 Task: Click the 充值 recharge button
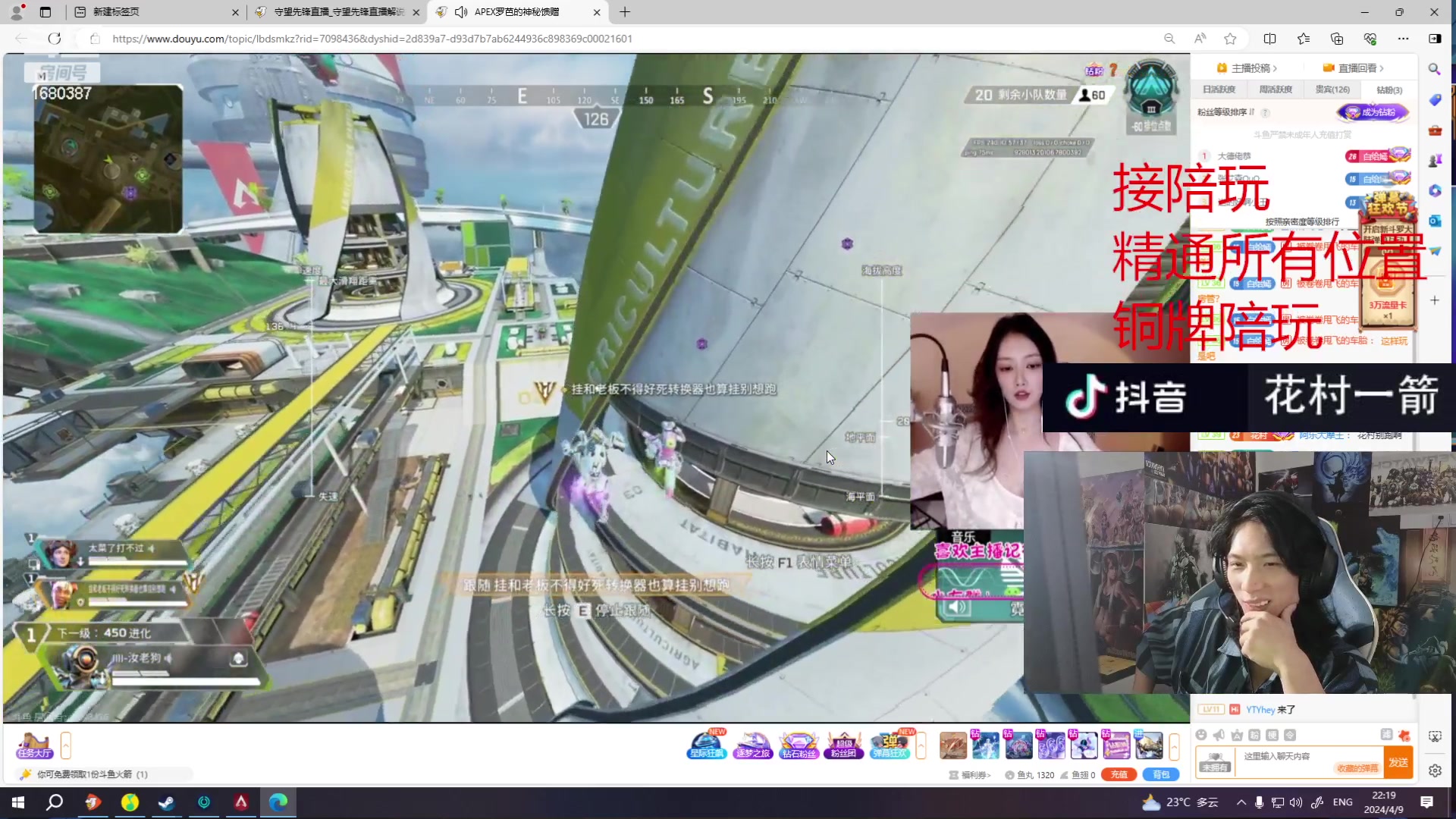[x=1119, y=774]
